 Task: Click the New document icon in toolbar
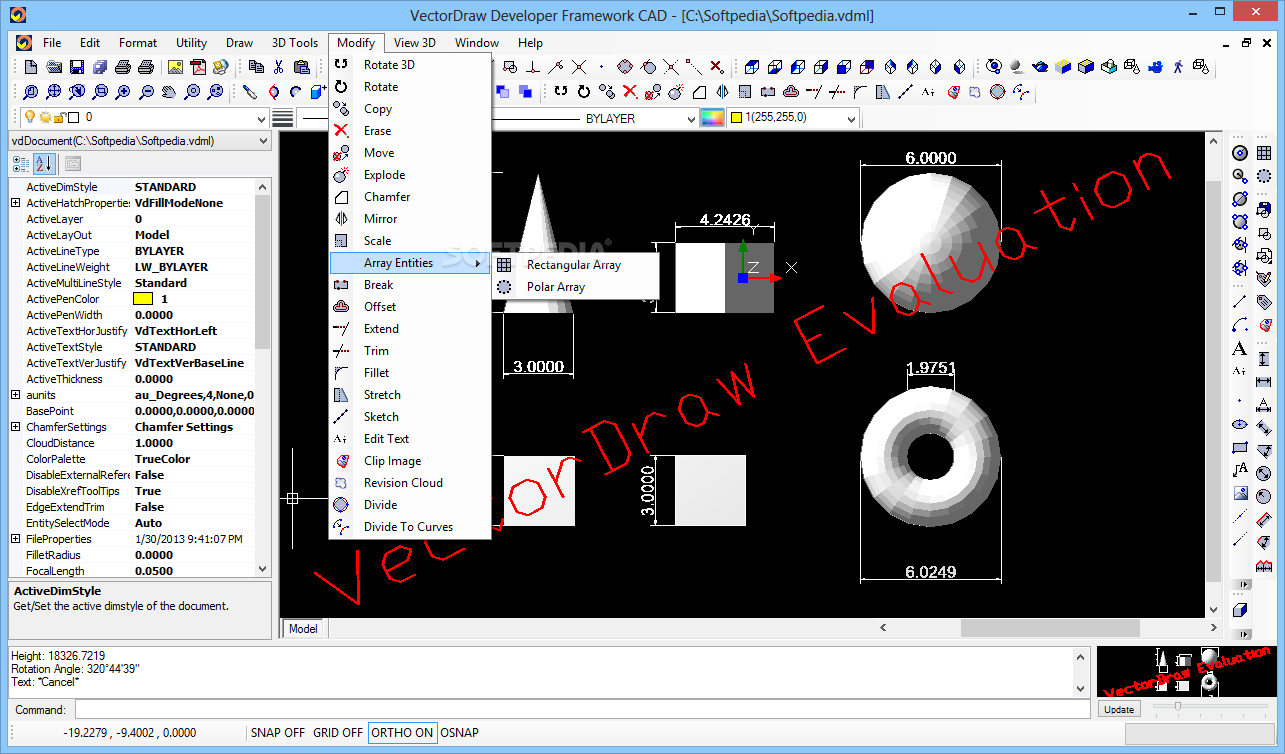tap(31, 67)
